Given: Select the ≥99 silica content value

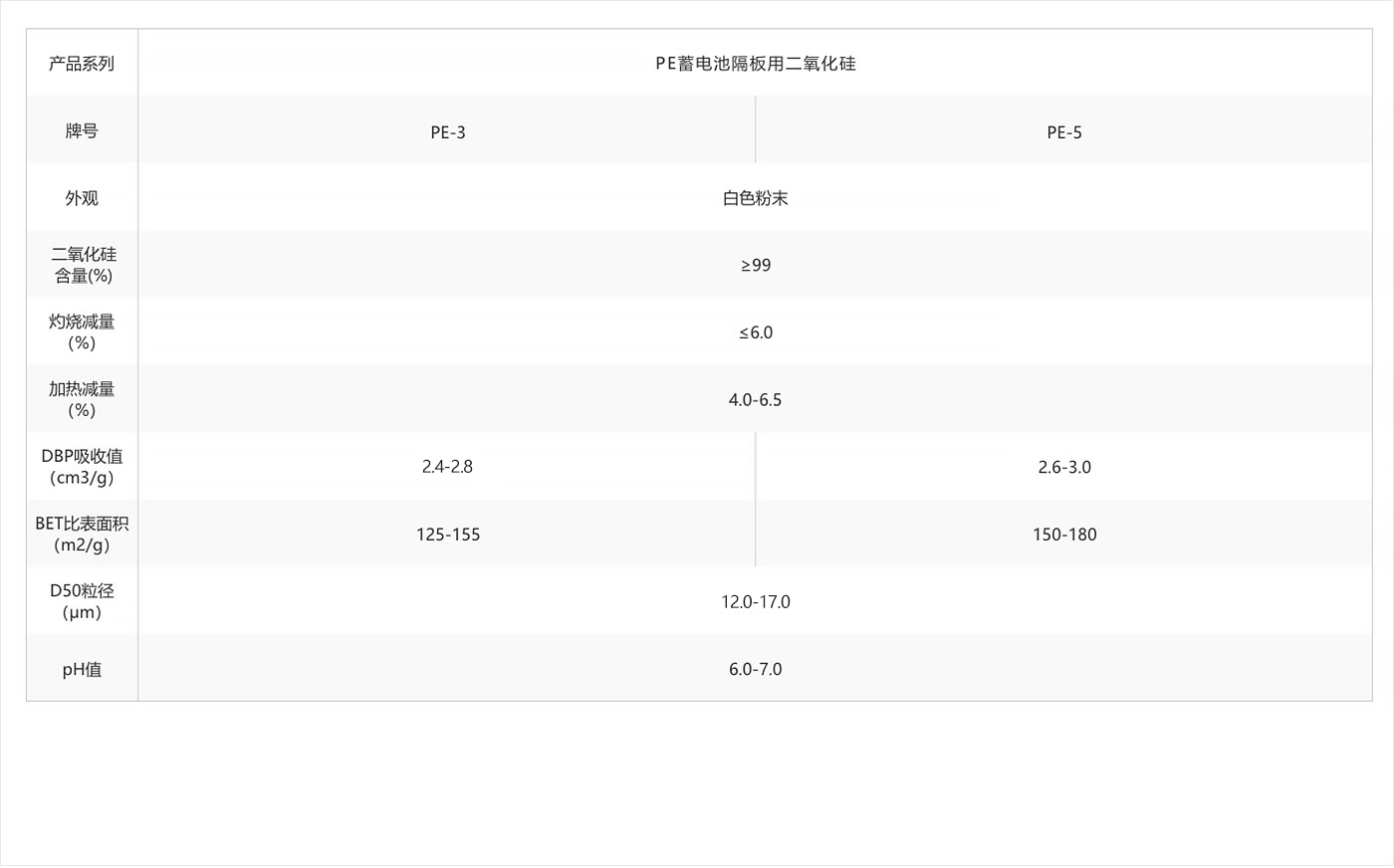Looking at the screenshot, I should click(755, 265).
